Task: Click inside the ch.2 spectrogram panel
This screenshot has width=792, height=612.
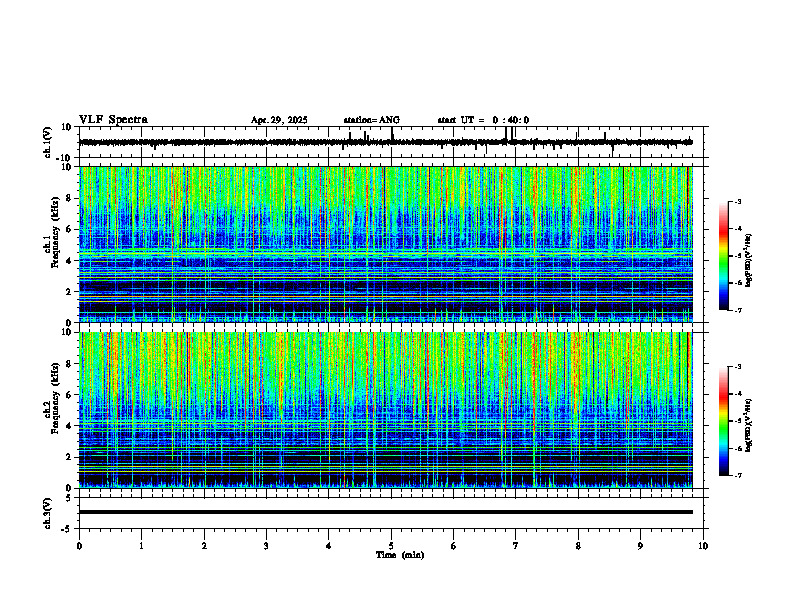Action: (385, 410)
